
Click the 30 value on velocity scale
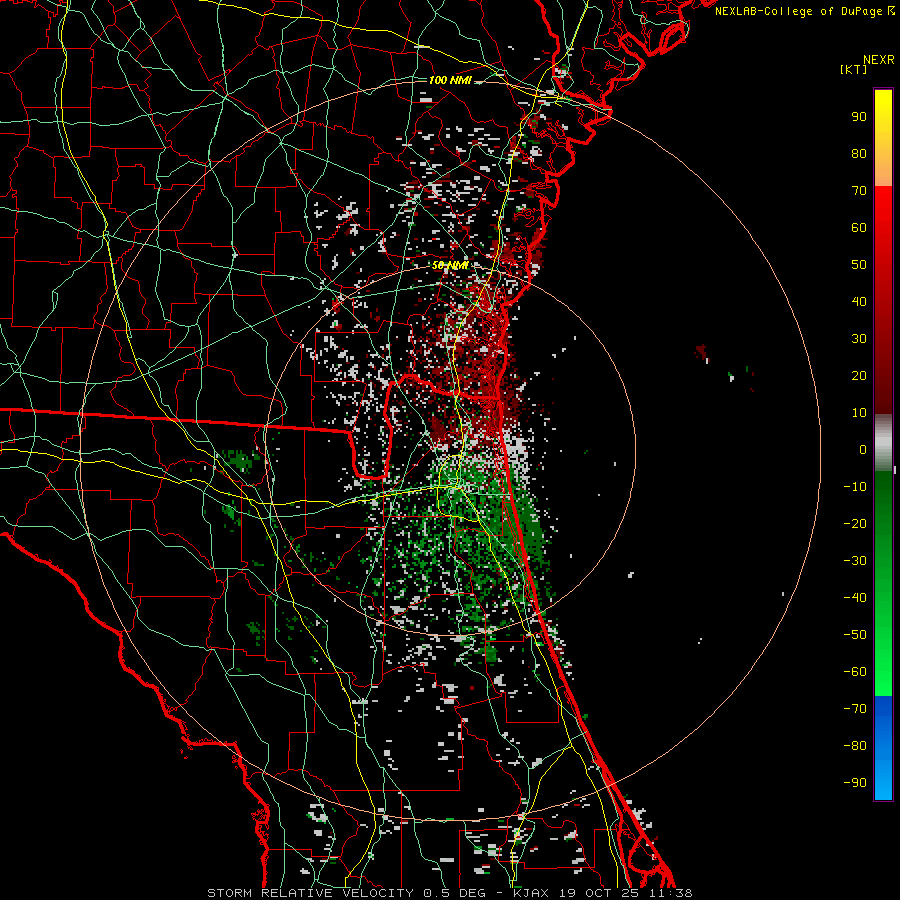tap(859, 339)
